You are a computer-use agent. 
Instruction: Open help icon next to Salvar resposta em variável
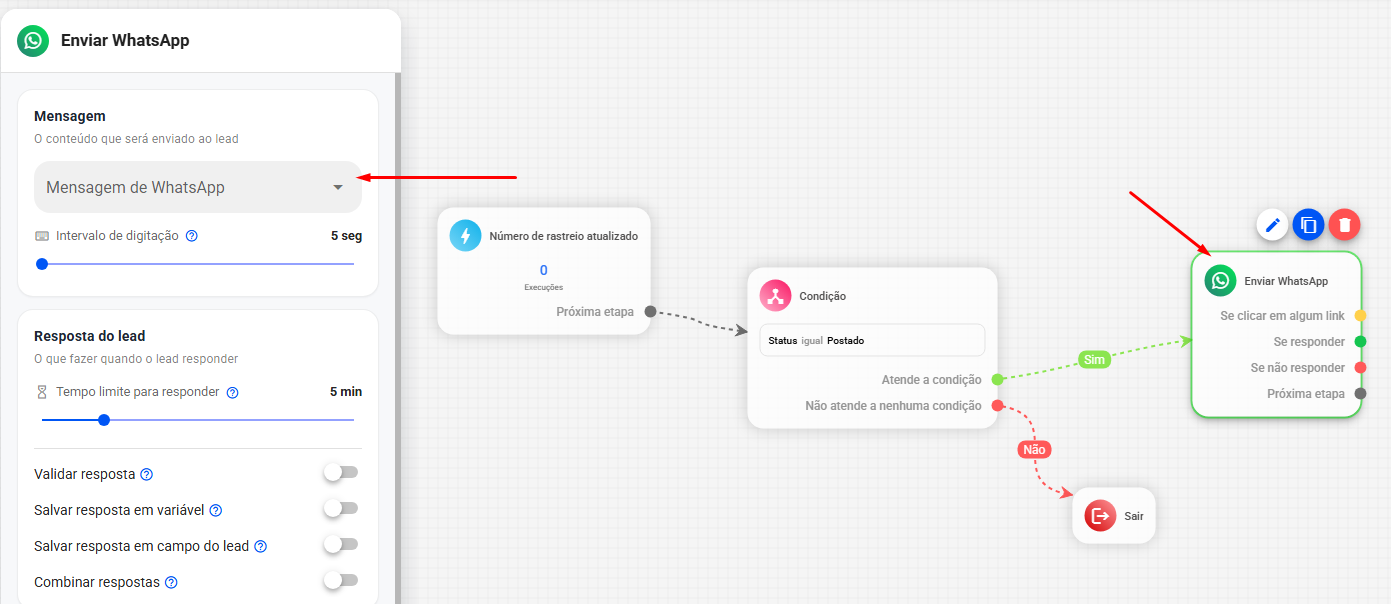(x=215, y=510)
